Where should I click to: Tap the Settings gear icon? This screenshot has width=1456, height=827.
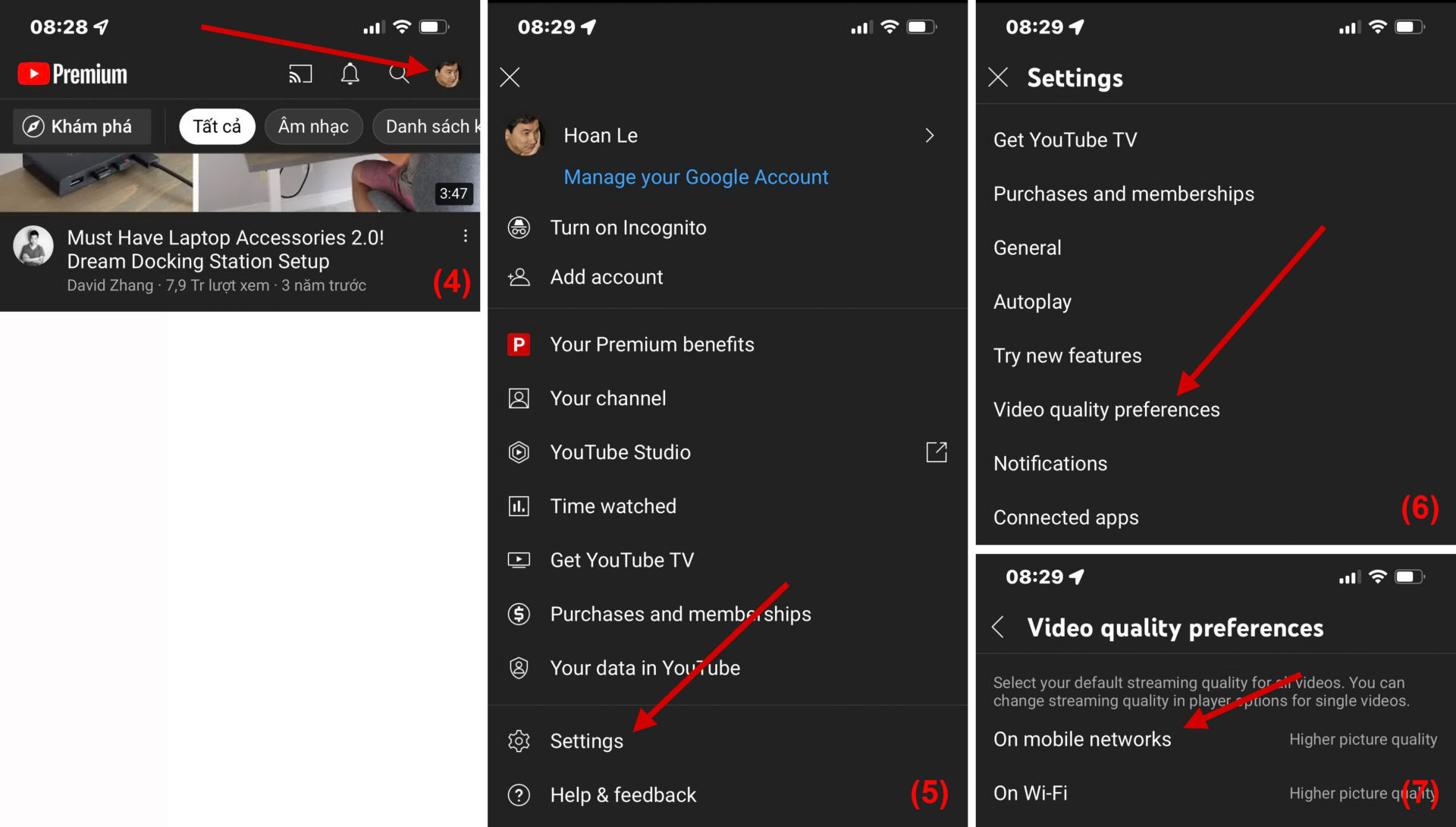coord(519,741)
